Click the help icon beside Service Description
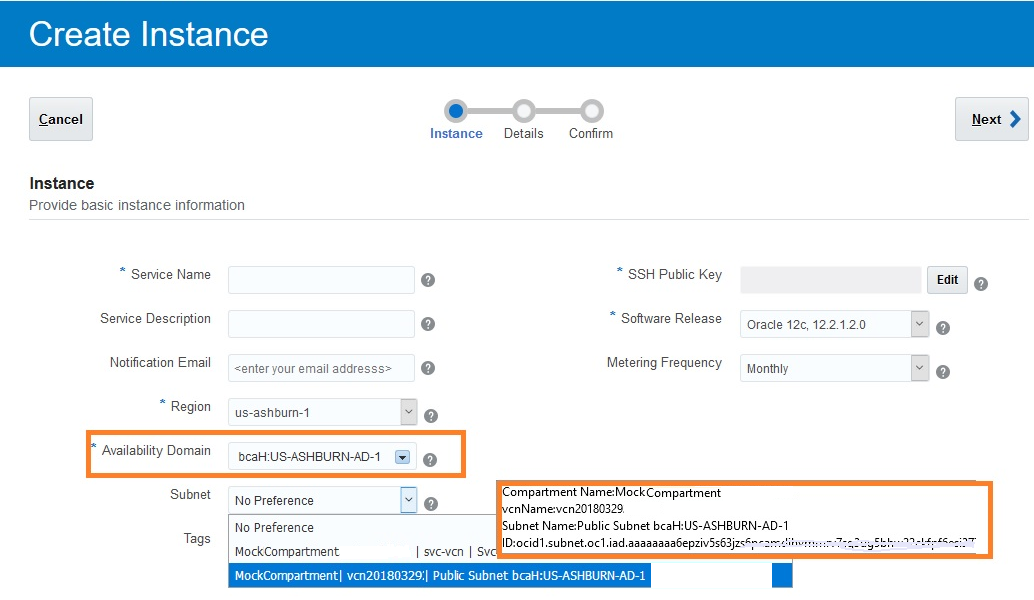Image resolution: width=1034 pixels, height=600 pixels. point(428,324)
